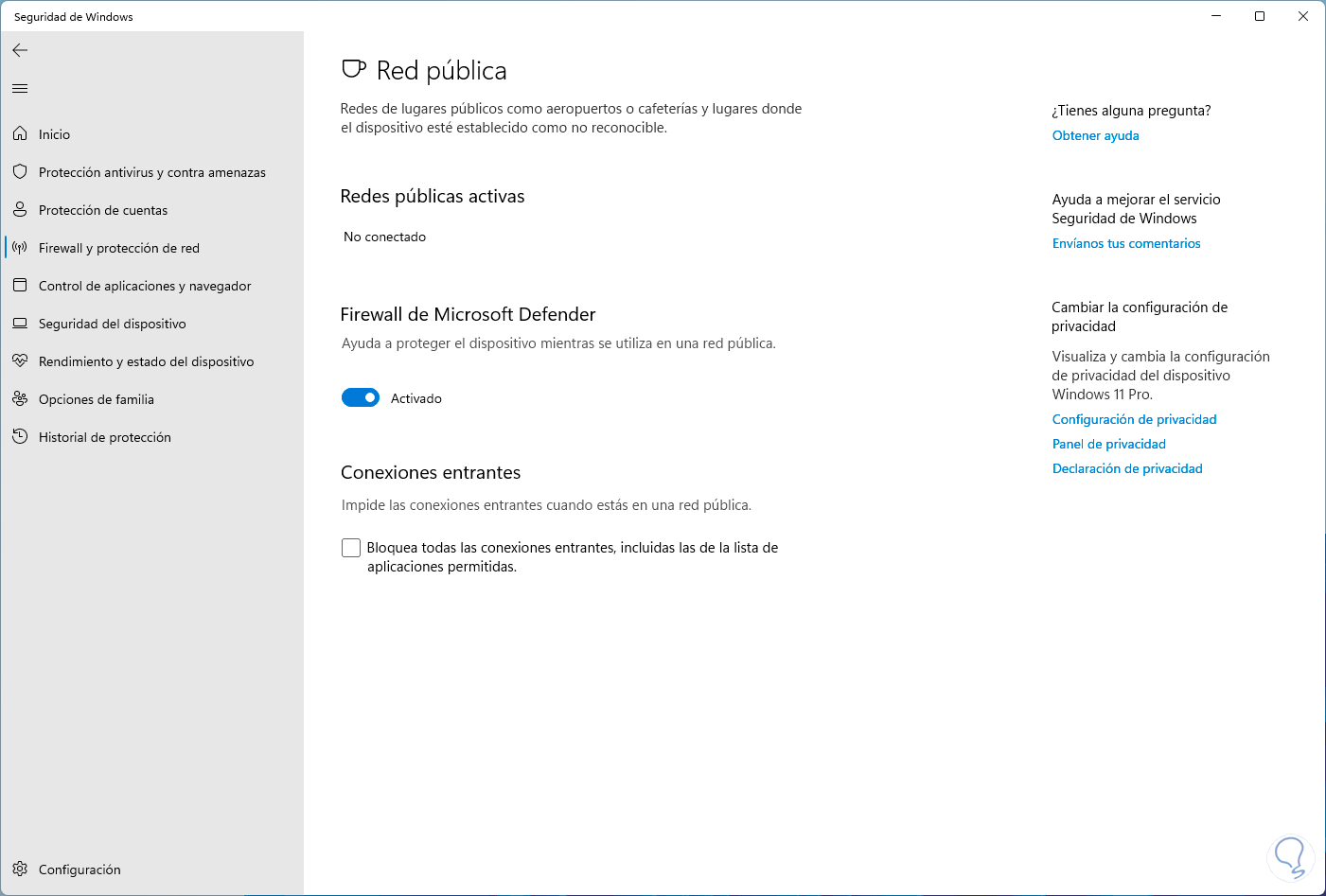This screenshot has width=1326, height=896.
Task: Maximize the Seguridad de Windows window
Action: (x=1260, y=16)
